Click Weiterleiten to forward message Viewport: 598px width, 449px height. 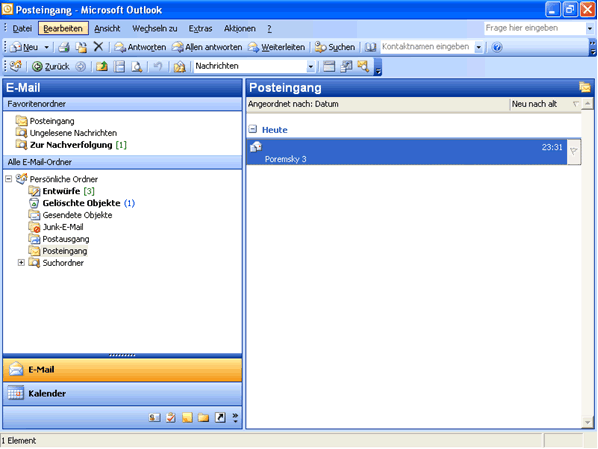coord(276,47)
